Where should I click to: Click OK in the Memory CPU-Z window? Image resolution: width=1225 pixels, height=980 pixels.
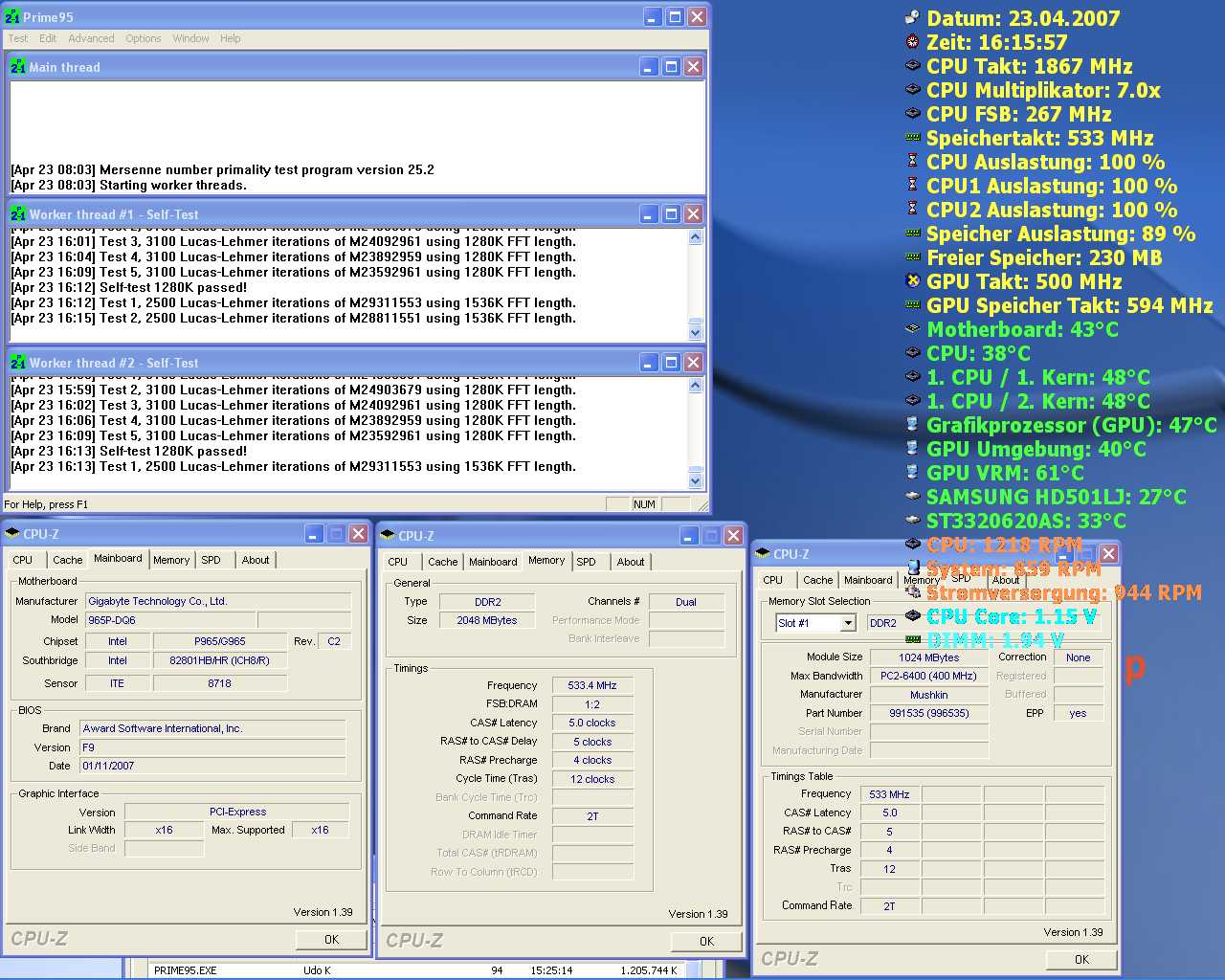(x=706, y=942)
